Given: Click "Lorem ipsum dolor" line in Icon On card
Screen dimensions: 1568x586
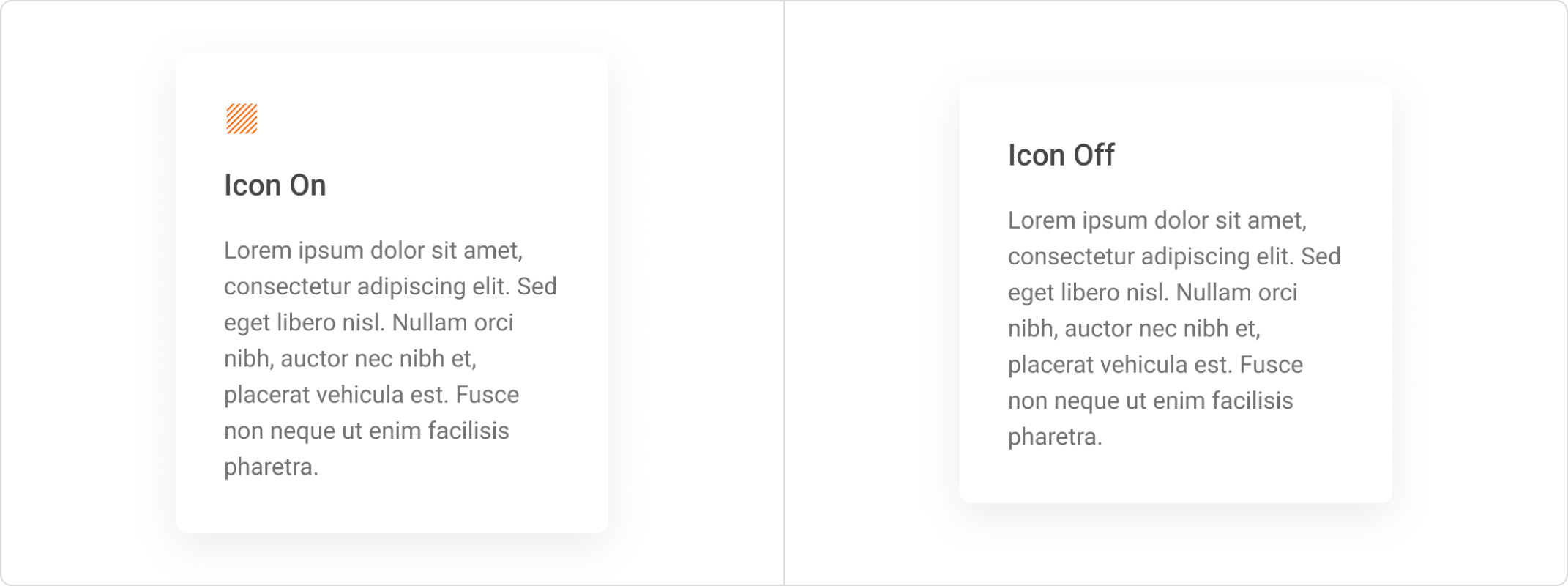Looking at the screenshot, I should pos(373,251).
